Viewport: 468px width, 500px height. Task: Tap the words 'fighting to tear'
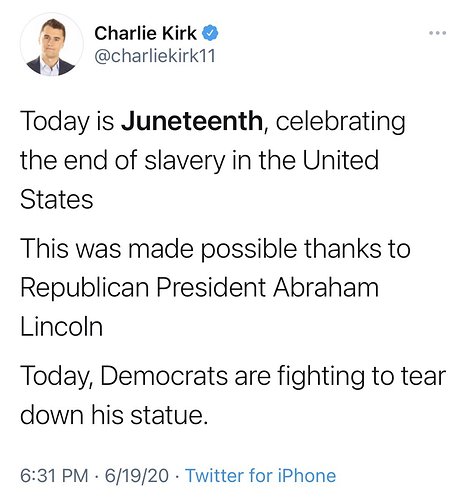click(361, 377)
